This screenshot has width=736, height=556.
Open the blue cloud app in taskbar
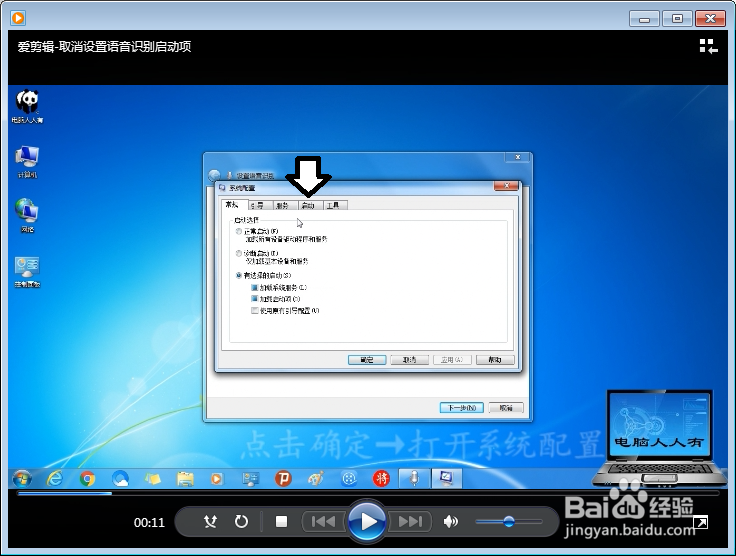tap(120, 479)
